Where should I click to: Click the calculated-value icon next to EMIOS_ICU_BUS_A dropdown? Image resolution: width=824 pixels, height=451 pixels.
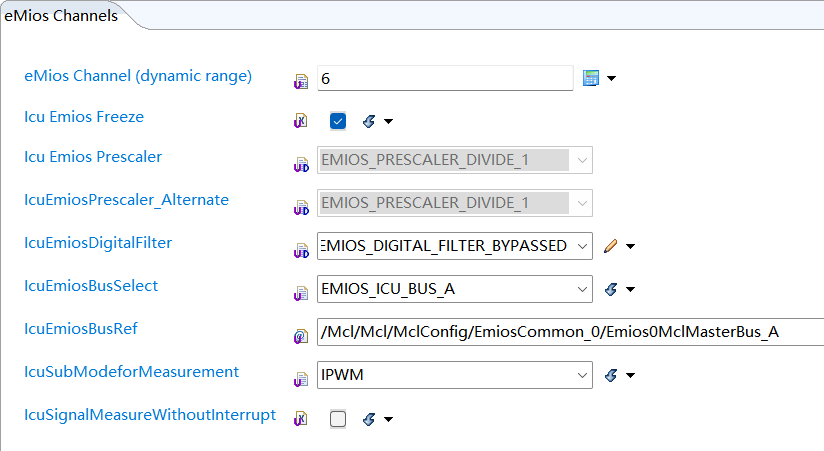[x=611, y=290]
